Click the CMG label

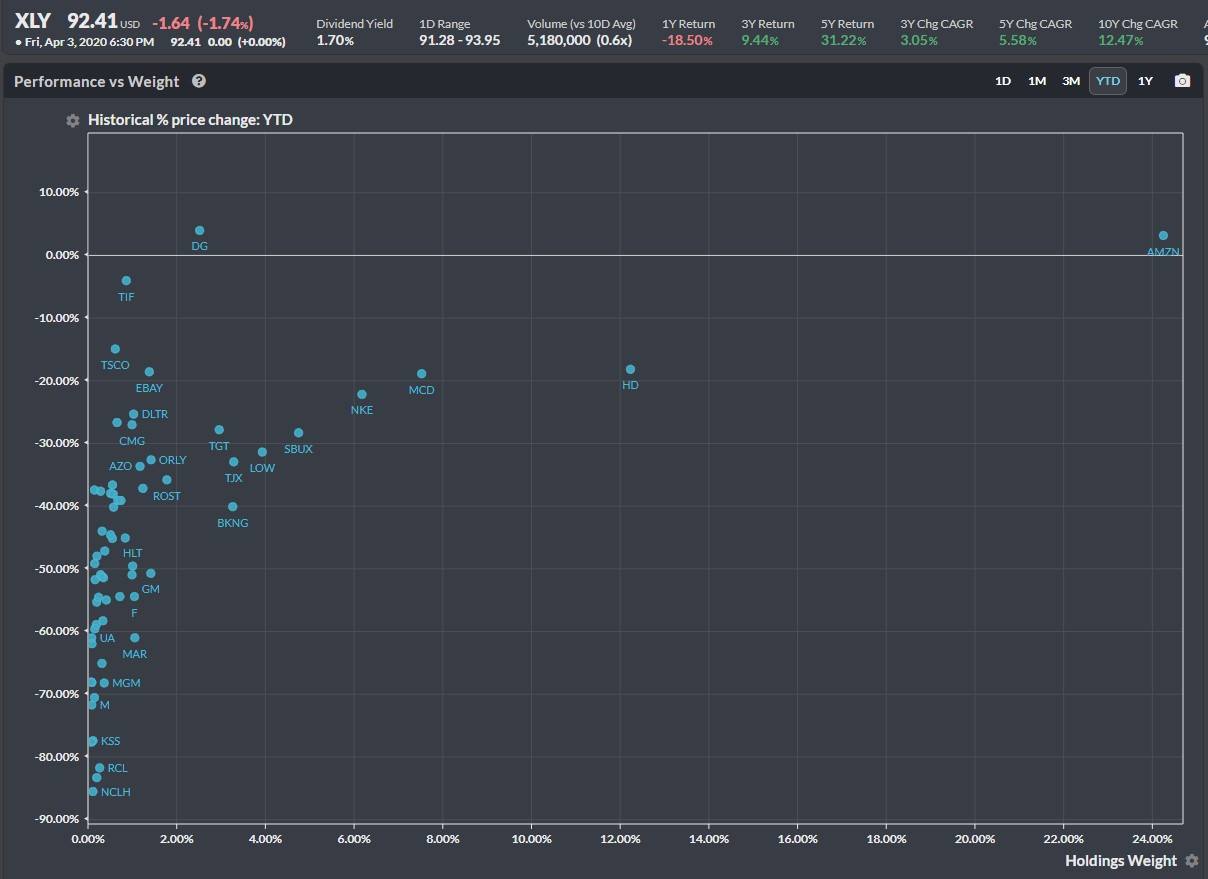(x=132, y=441)
